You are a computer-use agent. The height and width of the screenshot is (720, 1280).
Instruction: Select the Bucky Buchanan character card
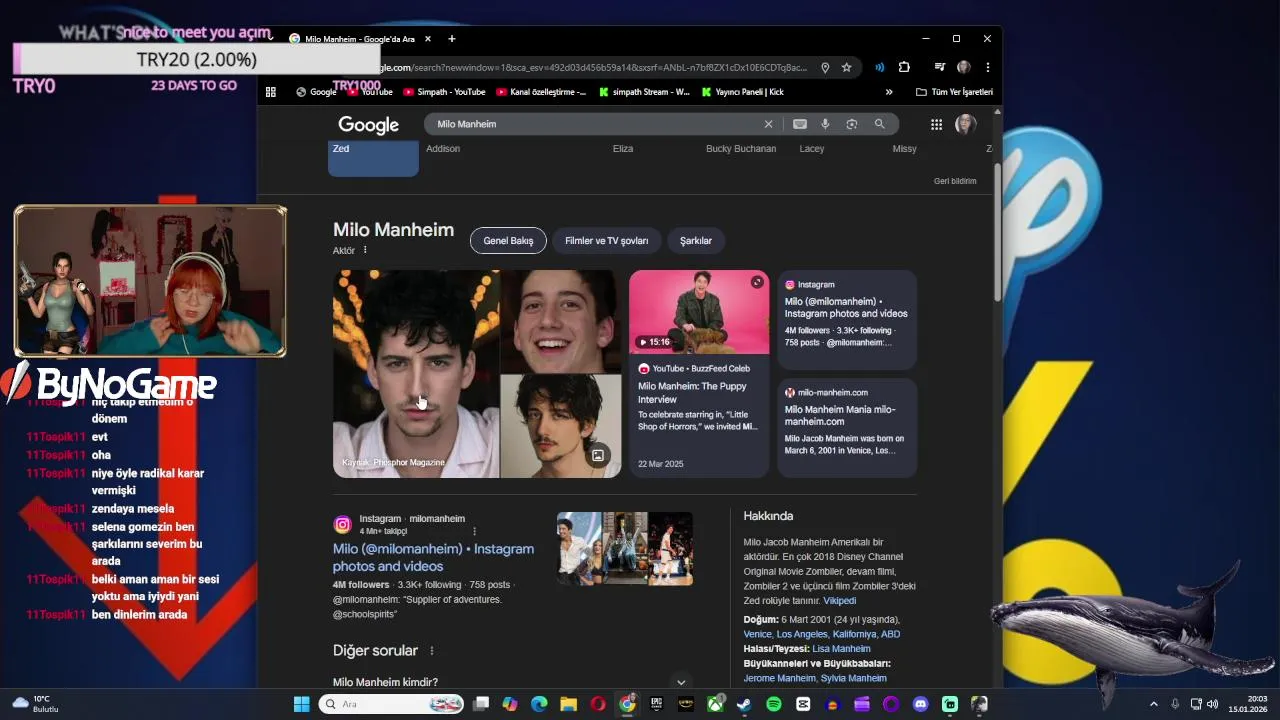coord(741,149)
